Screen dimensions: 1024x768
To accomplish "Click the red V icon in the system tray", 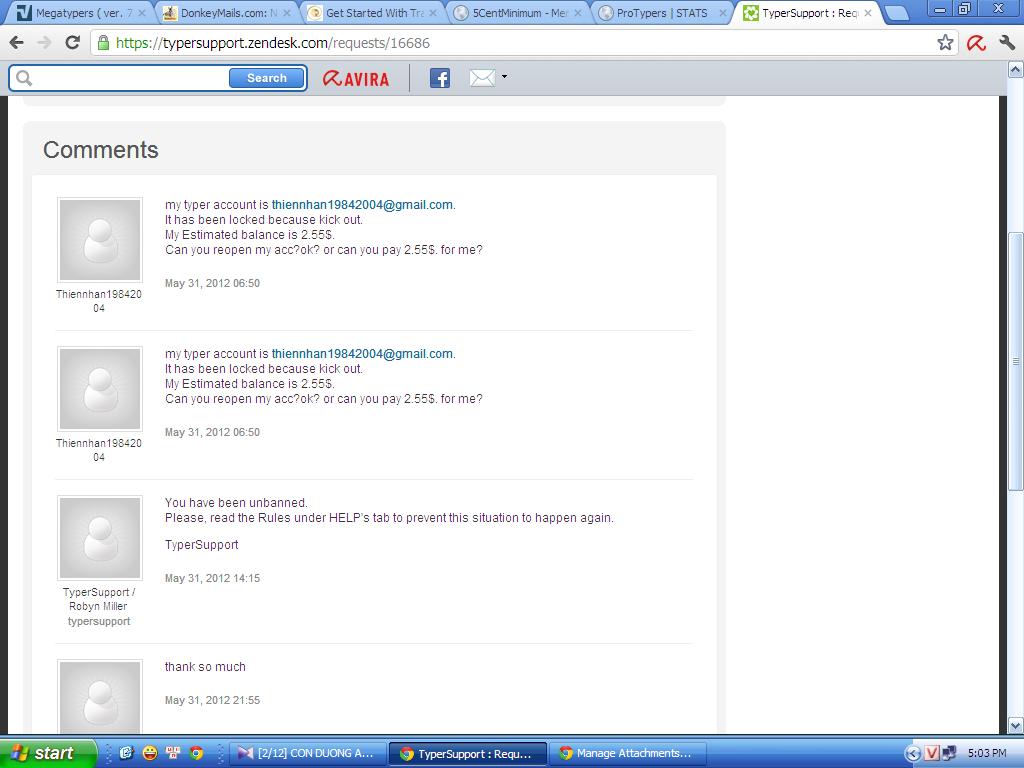I will (932, 754).
